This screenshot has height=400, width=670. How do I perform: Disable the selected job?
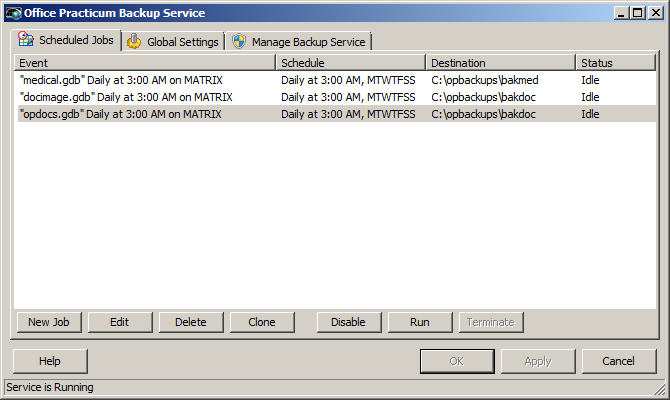[349, 322]
